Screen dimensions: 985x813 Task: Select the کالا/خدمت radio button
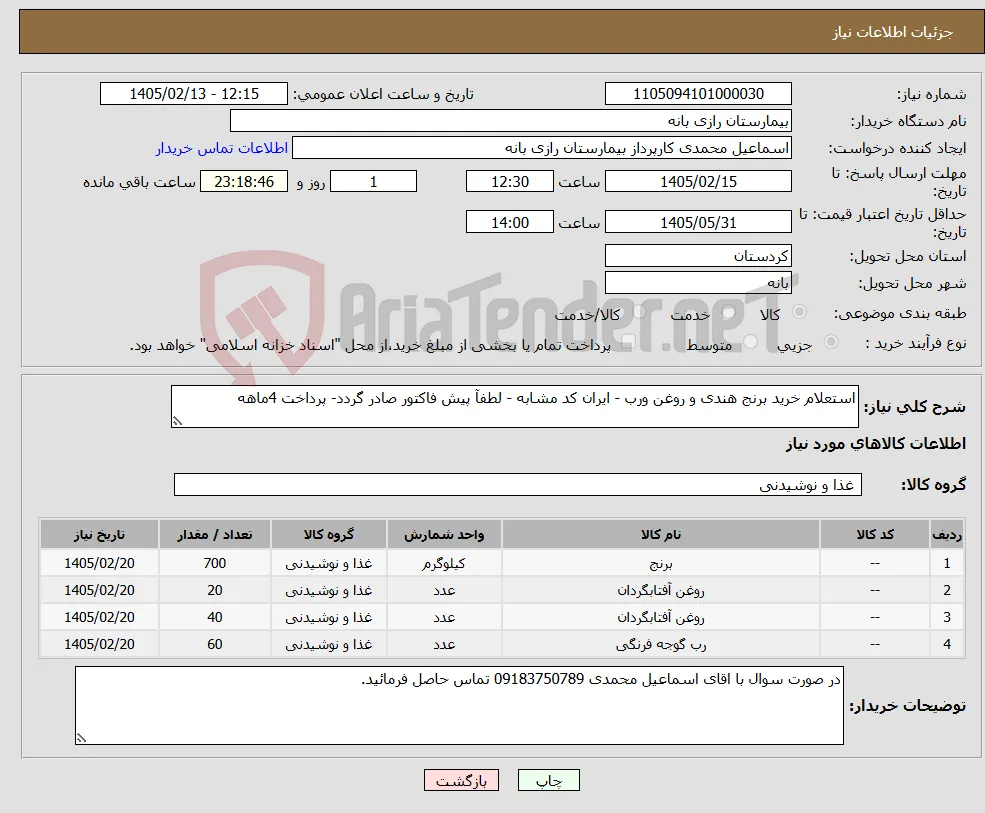tap(639, 312)
